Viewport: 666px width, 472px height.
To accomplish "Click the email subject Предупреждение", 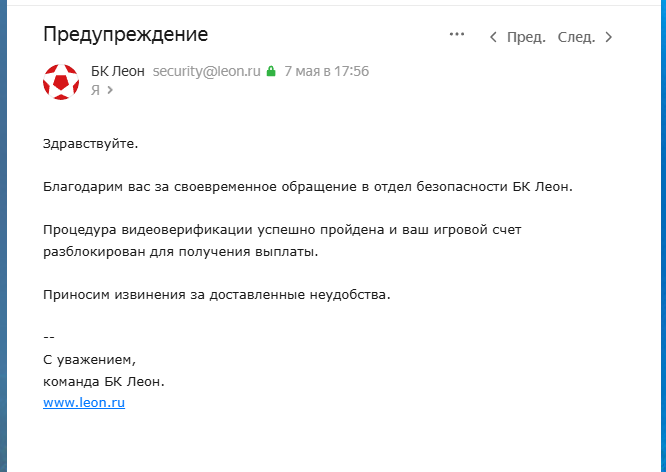I will tap(125, 35).
